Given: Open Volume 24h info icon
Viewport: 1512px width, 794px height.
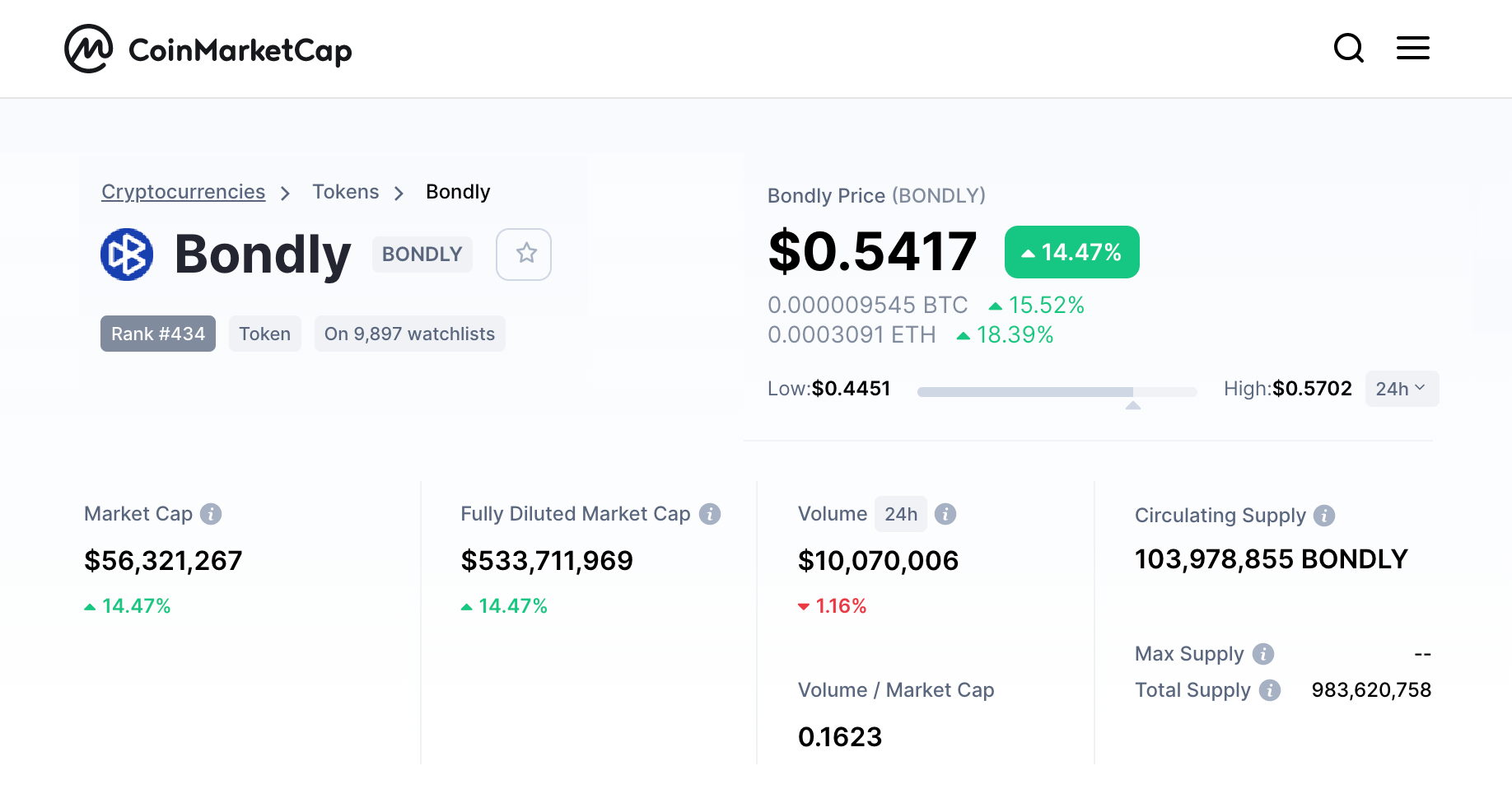Looking at the screenshot, I should tap(945, 514).
